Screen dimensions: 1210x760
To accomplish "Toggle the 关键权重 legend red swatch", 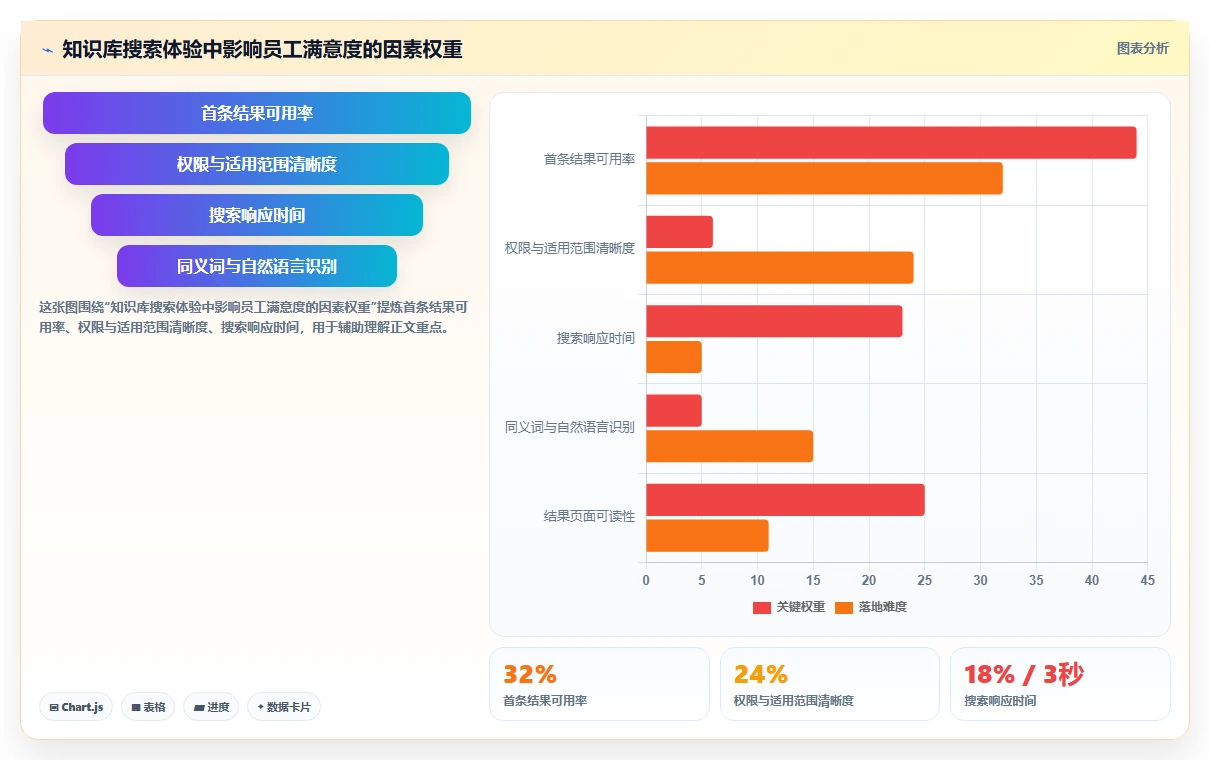I will tap(762, 607).
